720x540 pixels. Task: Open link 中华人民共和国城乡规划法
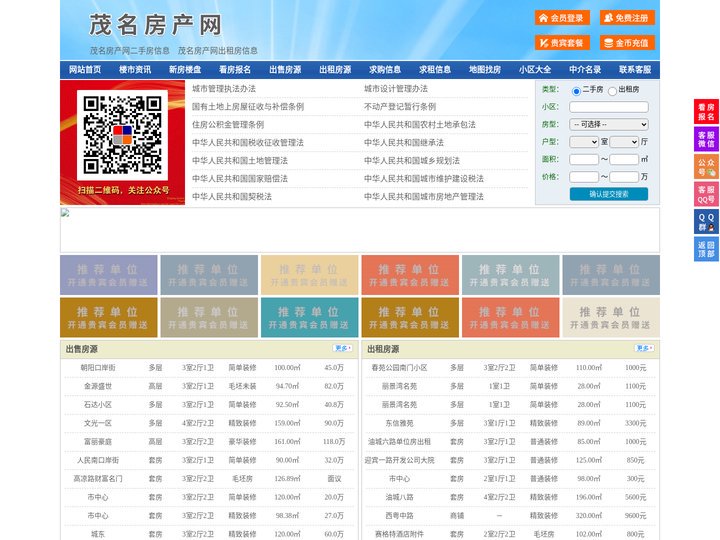click(x=412, y=160)
